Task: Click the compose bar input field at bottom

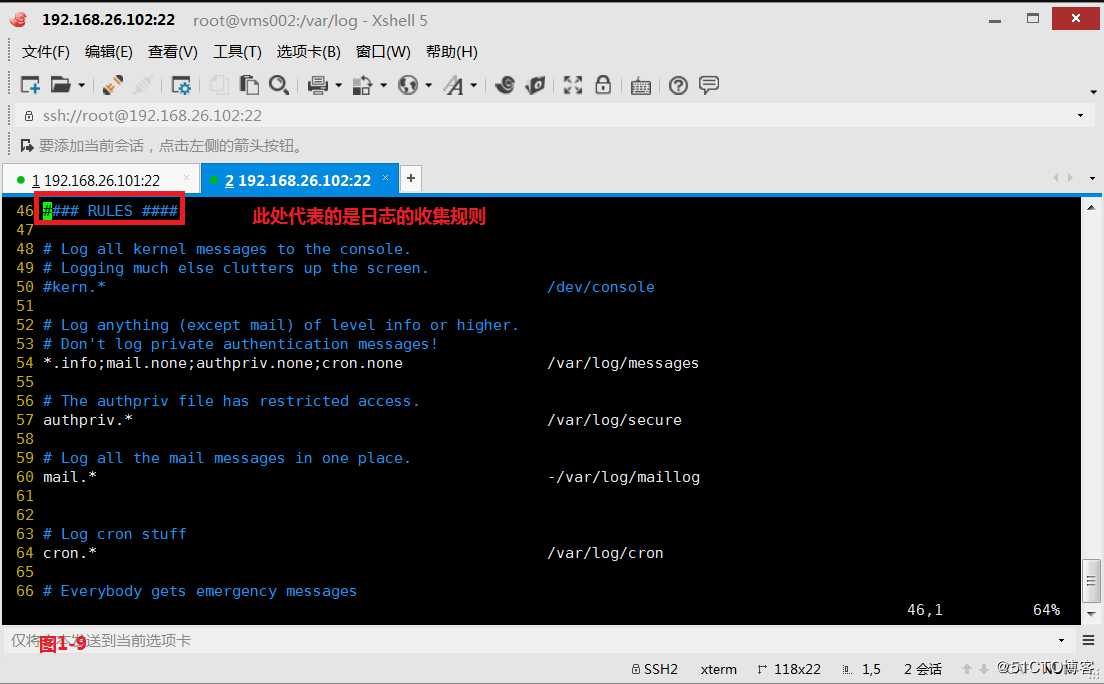Action: (528, 640)
